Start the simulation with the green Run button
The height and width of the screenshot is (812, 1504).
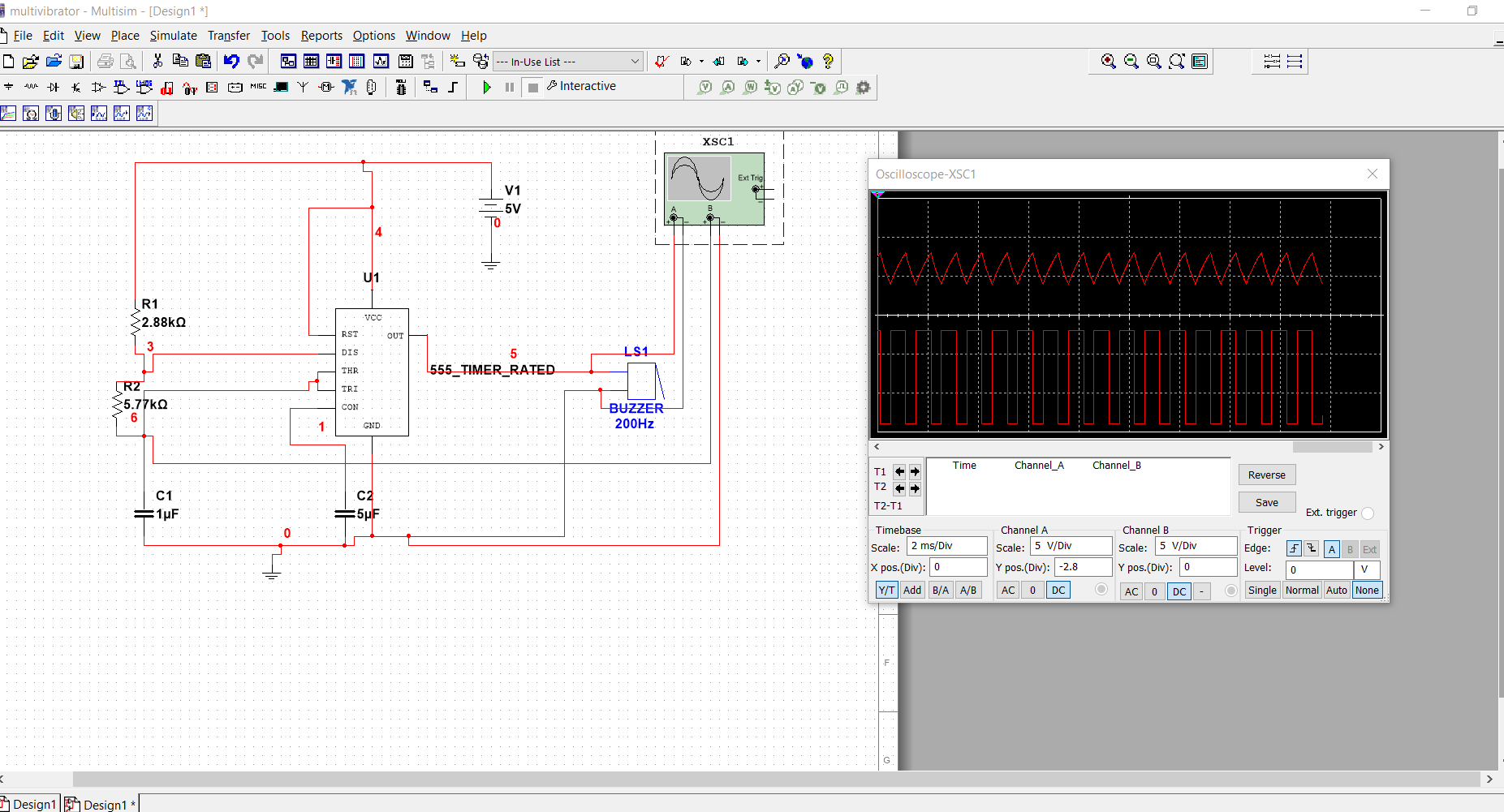tap(486, 87)
